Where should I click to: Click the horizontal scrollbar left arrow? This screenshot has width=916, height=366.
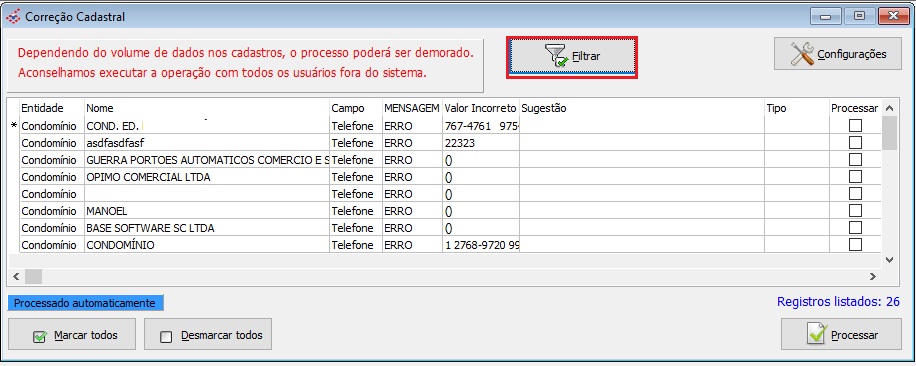(x=16, y=276)
